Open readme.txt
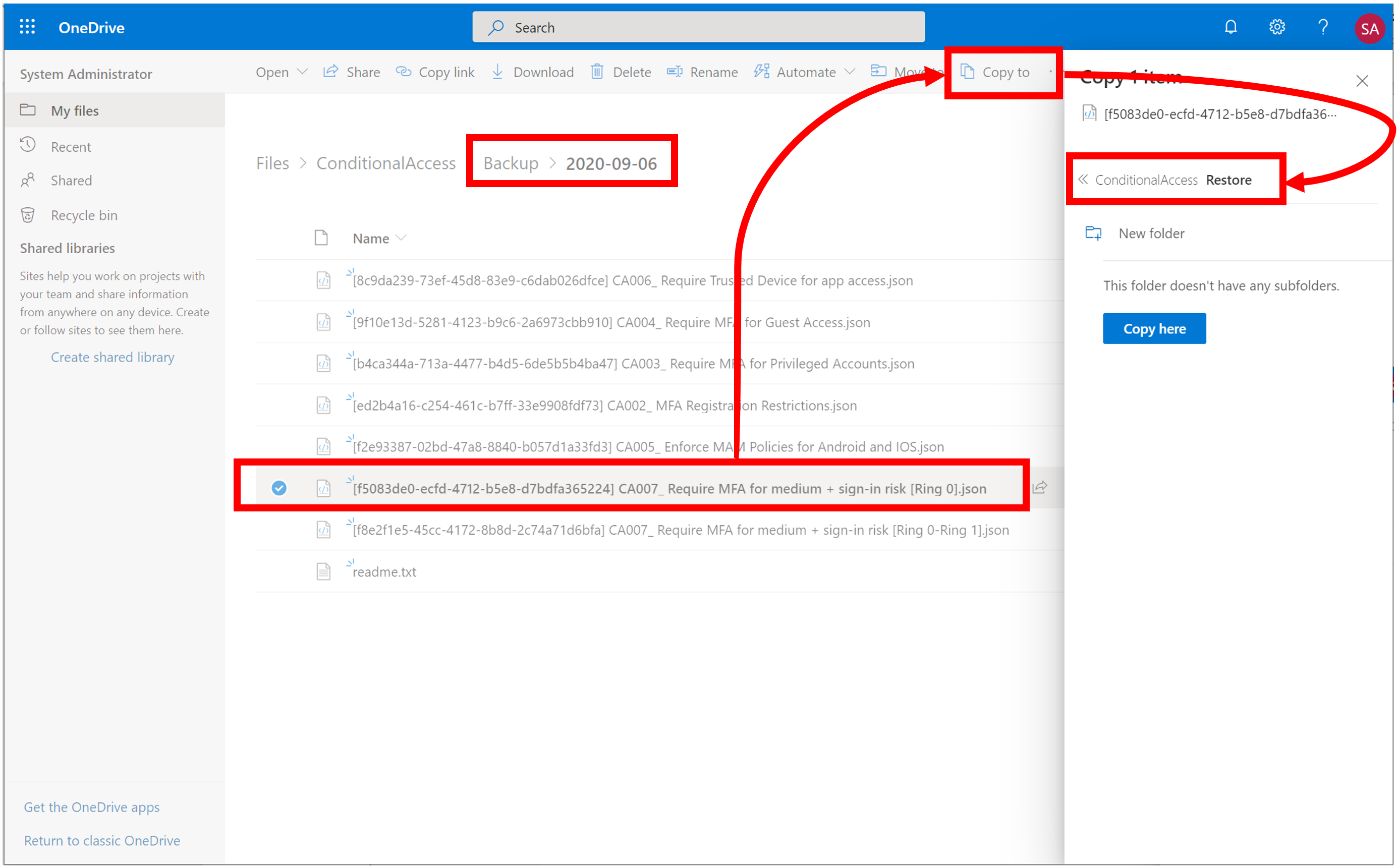 pos(384,572)
